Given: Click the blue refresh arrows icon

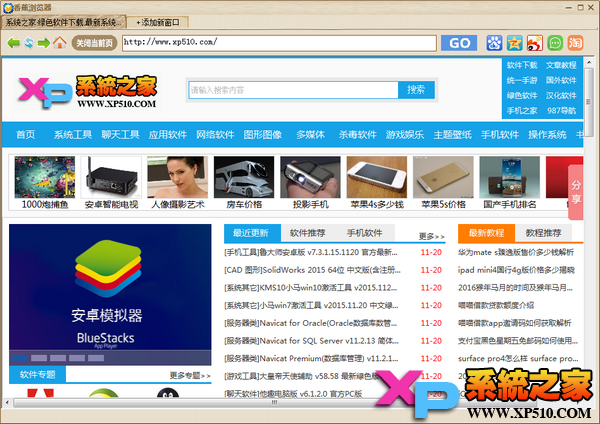Looking at the screenshot, I should [x=29, y=43].
